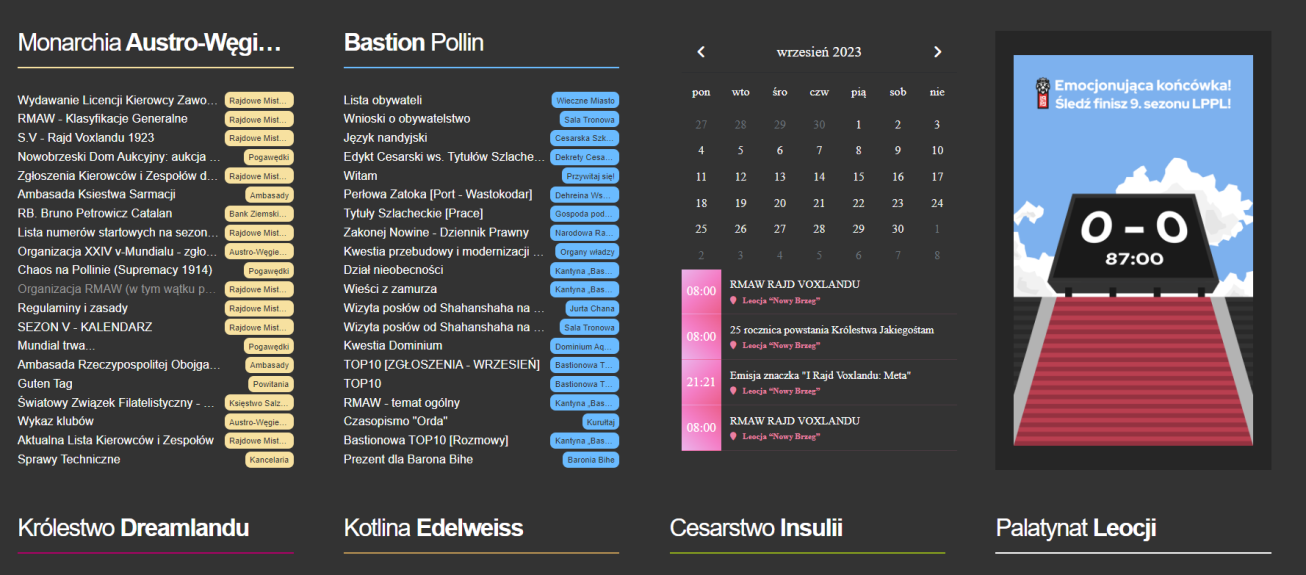The image size is (1306, 575).
Task: Click the 21:21 event time block
Action: [x=701, y=382]
